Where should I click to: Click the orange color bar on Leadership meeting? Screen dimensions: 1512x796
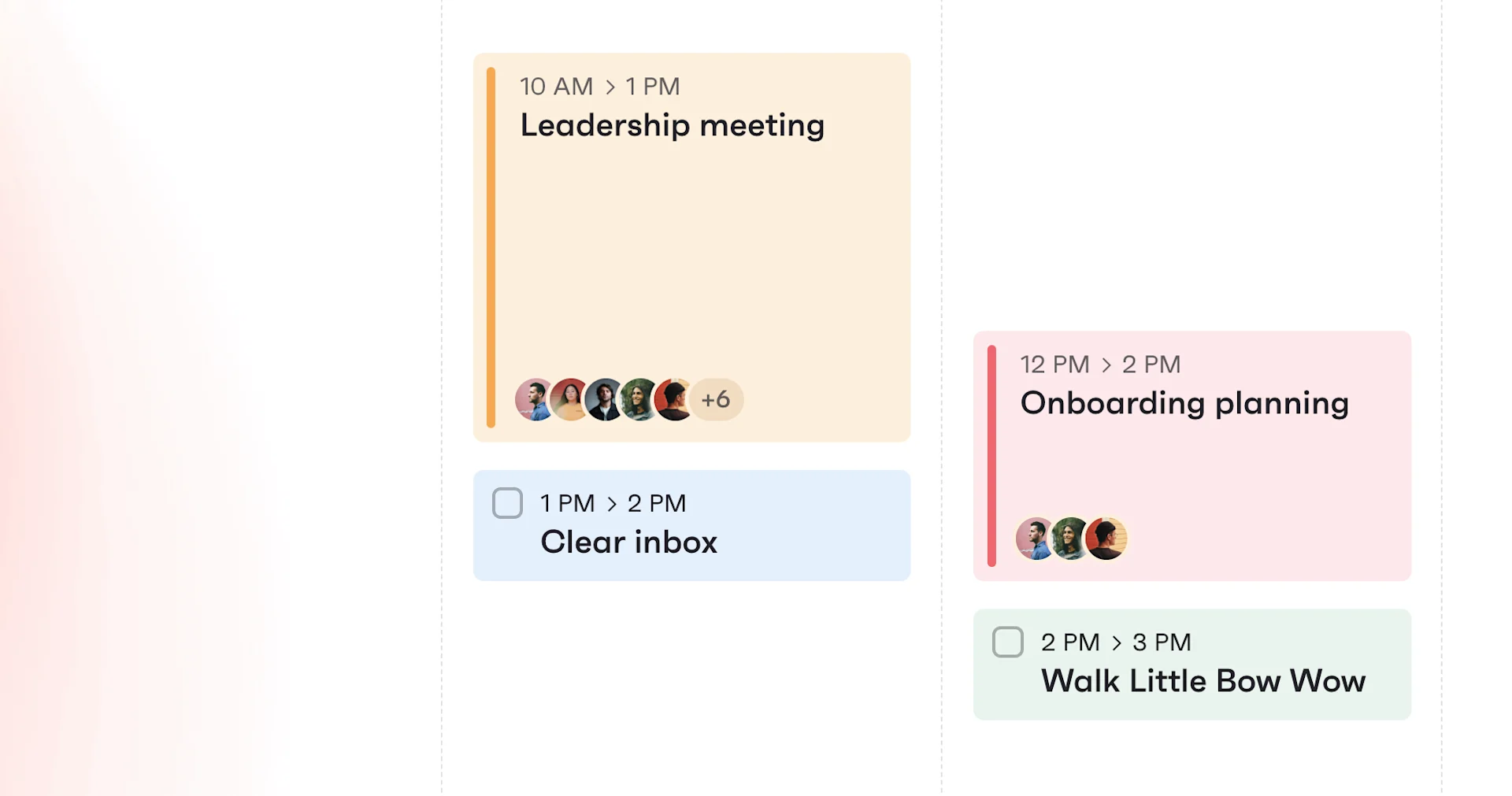click(491, 244)
